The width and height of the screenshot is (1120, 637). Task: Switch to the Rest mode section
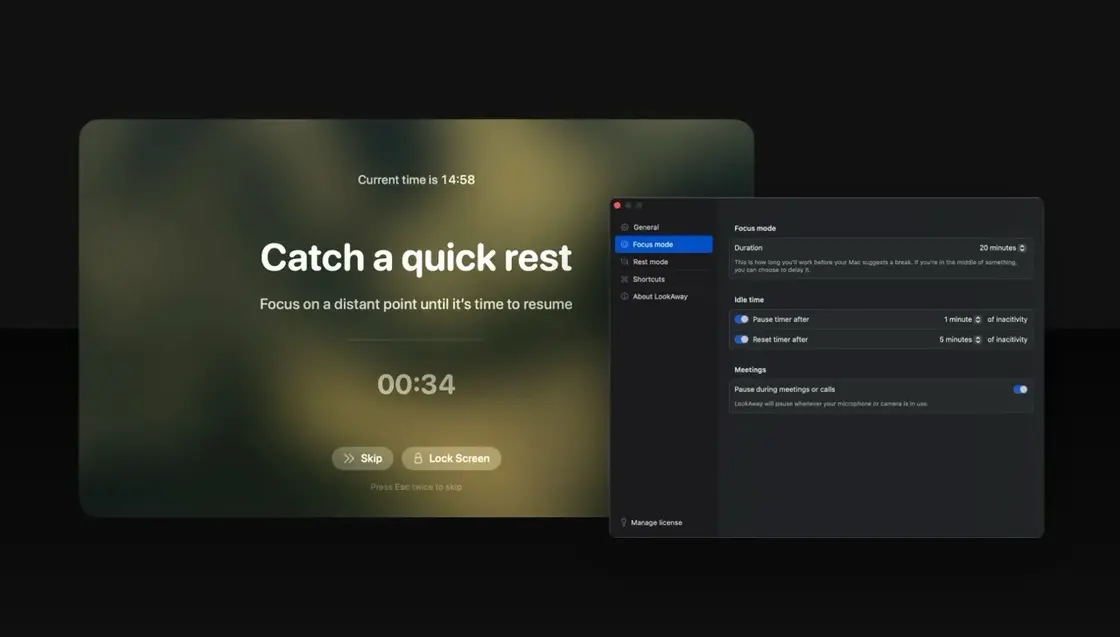pyautogui.click(x=664, y=262)
